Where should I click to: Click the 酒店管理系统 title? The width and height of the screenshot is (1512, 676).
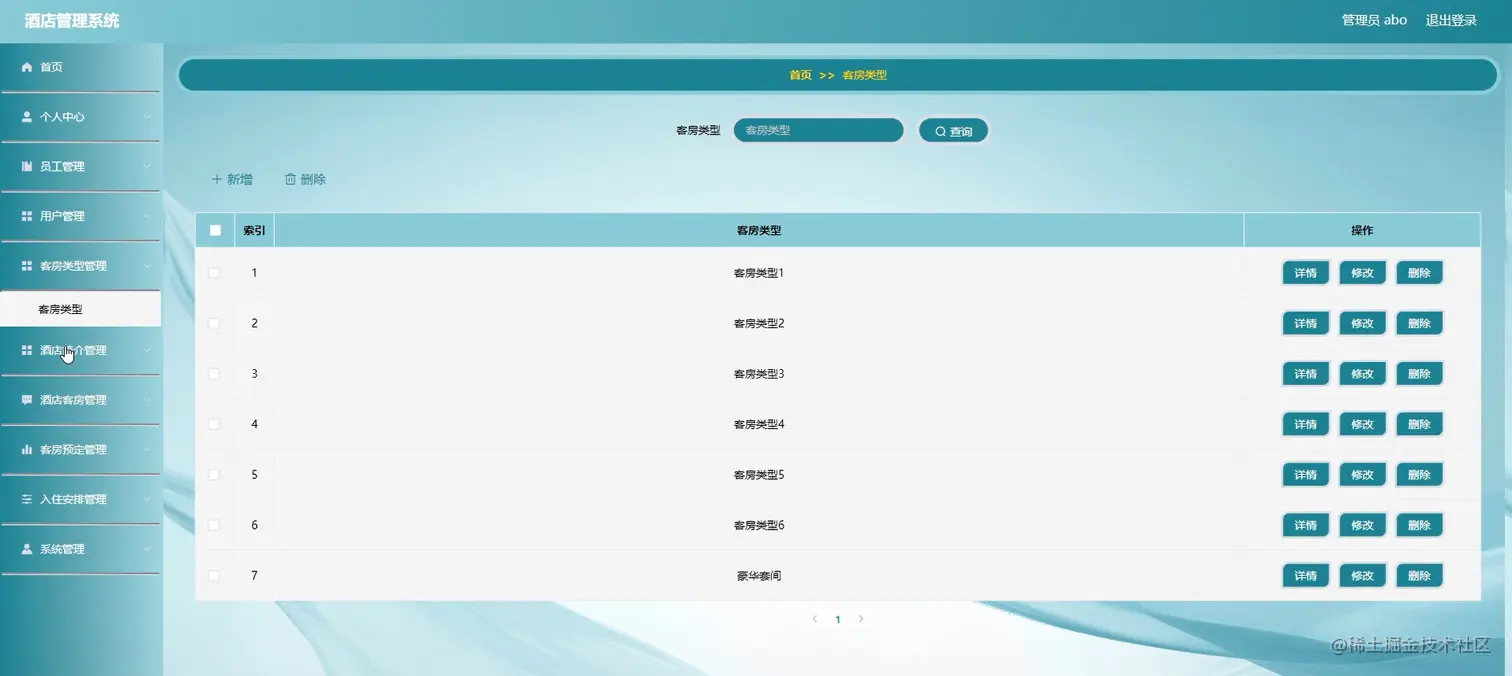tap(72, 20)
